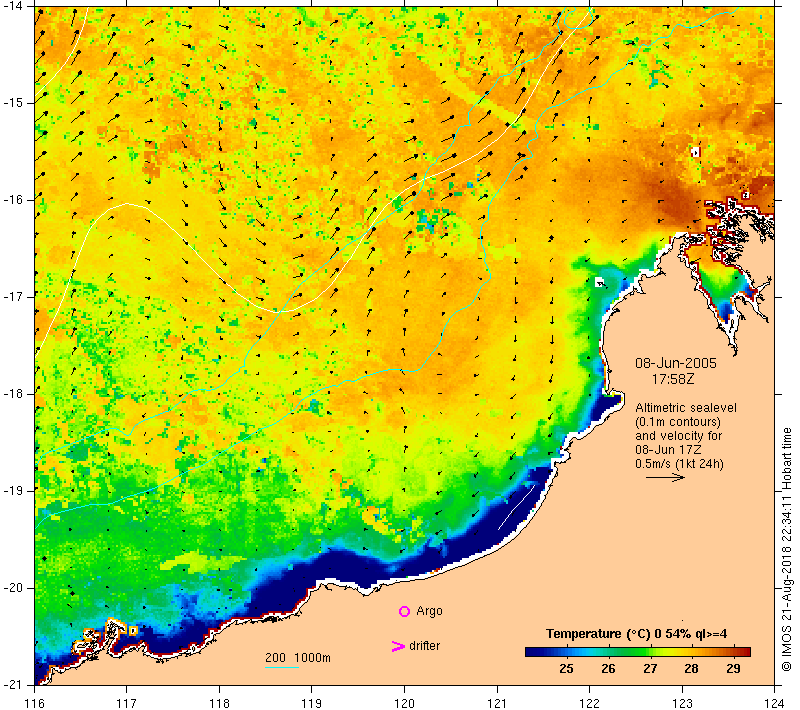Click longitude axis label 121
This screenshot has height=710, width=800.
(497, 703)
